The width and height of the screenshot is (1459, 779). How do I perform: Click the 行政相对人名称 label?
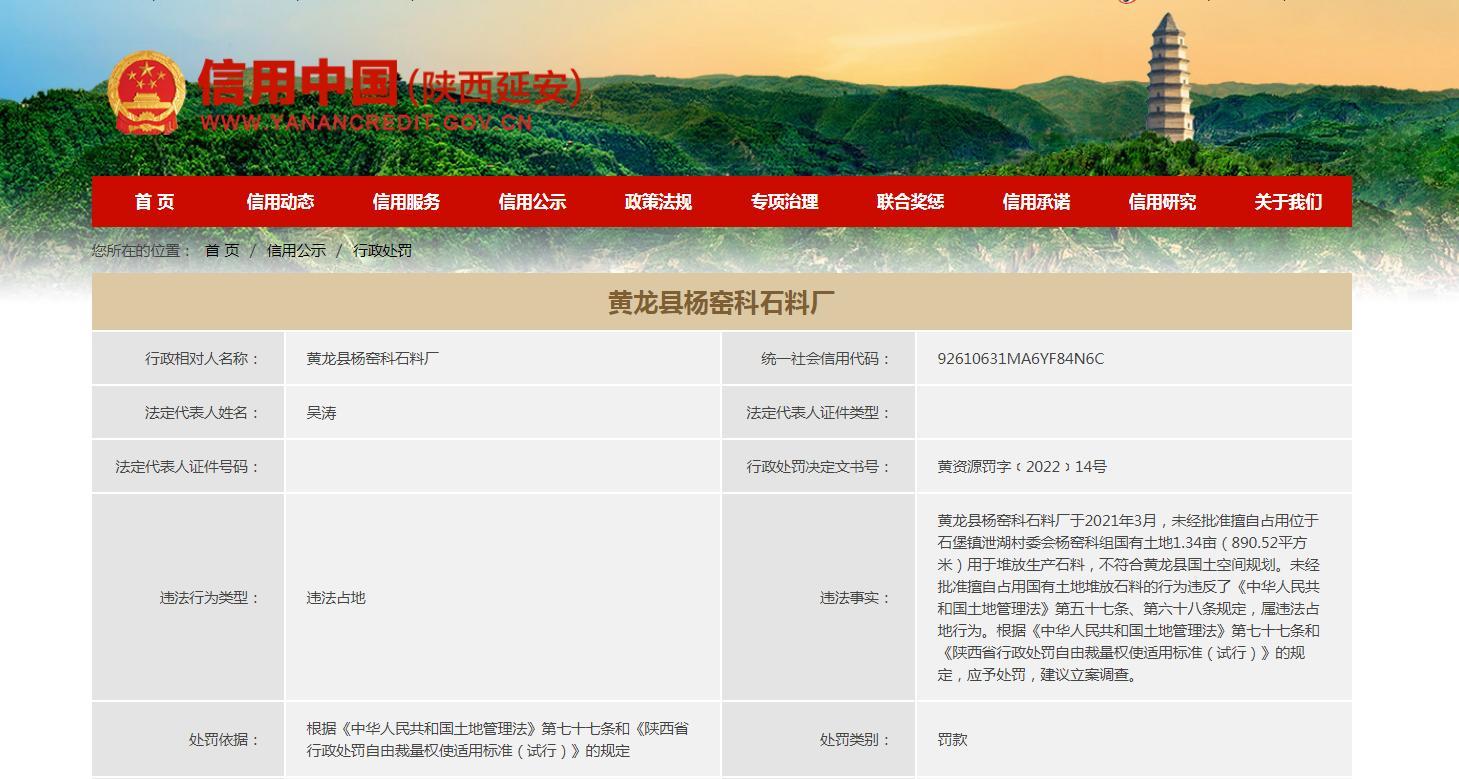(x=203, y=359)
